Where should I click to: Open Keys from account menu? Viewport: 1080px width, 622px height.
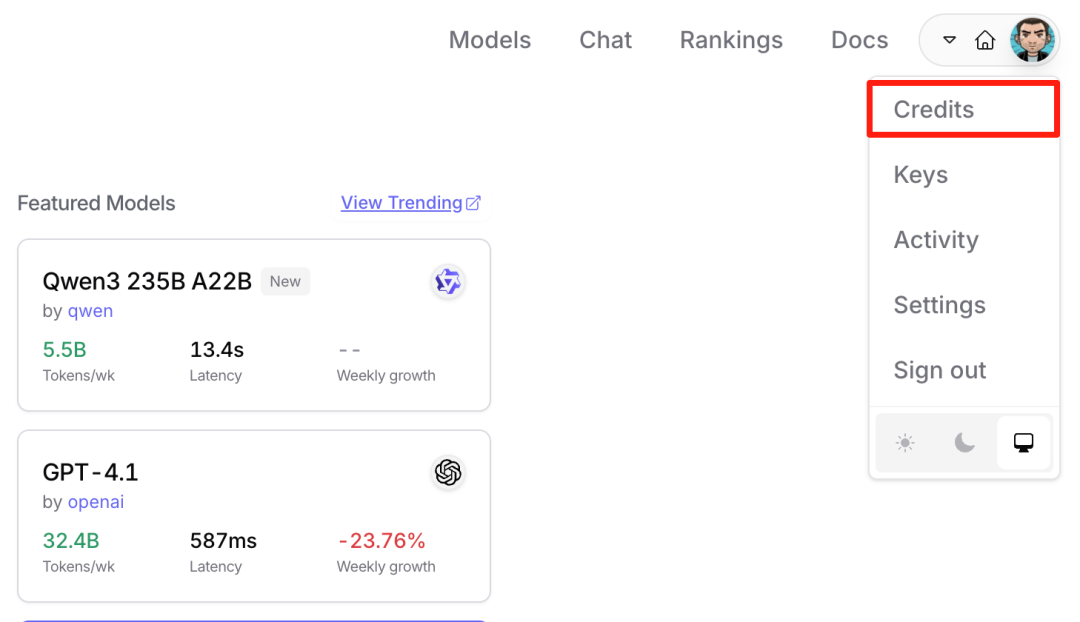pos(921,175)
